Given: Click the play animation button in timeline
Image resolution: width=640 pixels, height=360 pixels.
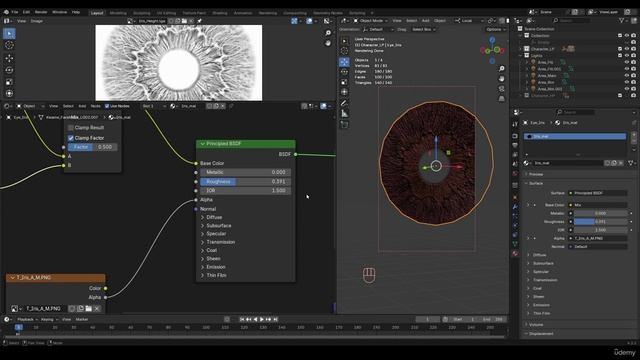Looking at the screenshot, I should pos(262,319).
